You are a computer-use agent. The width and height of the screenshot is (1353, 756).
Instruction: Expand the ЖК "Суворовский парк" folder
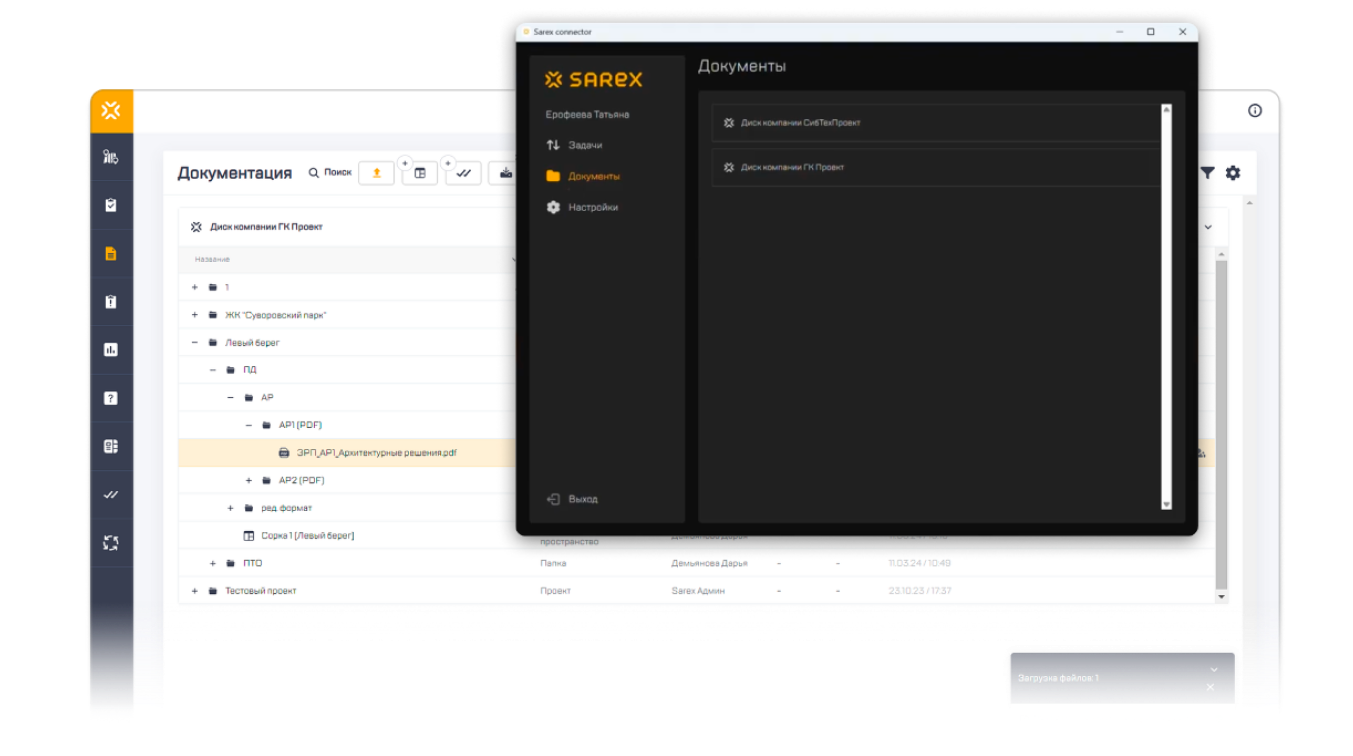[x=195, y=315]
